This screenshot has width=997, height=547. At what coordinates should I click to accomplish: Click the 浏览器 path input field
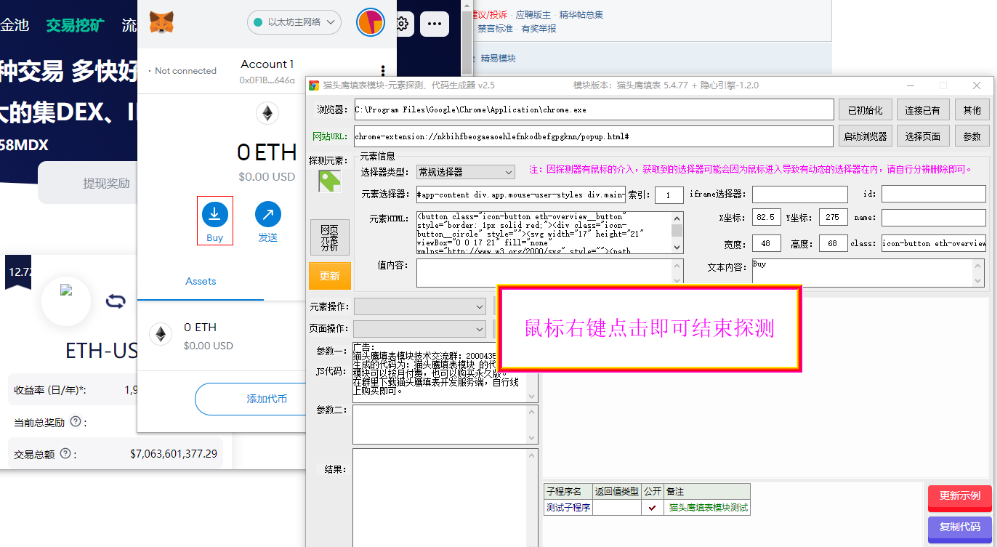click(593, 109)
